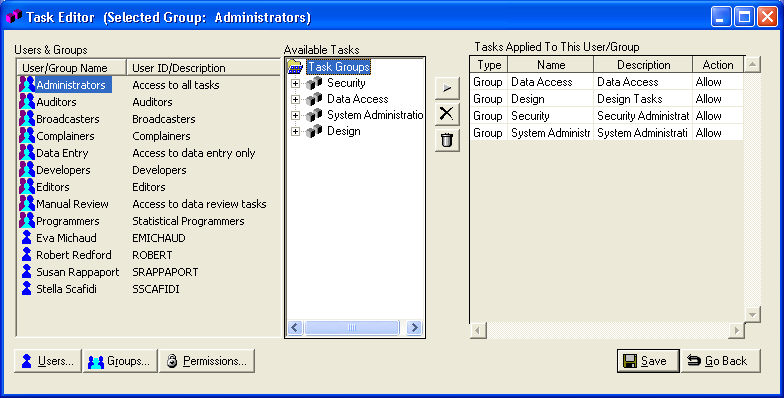Screen dimensions: 784x398
Task: Click the Task Groups folder icon
Action: [x=296, y=67]
